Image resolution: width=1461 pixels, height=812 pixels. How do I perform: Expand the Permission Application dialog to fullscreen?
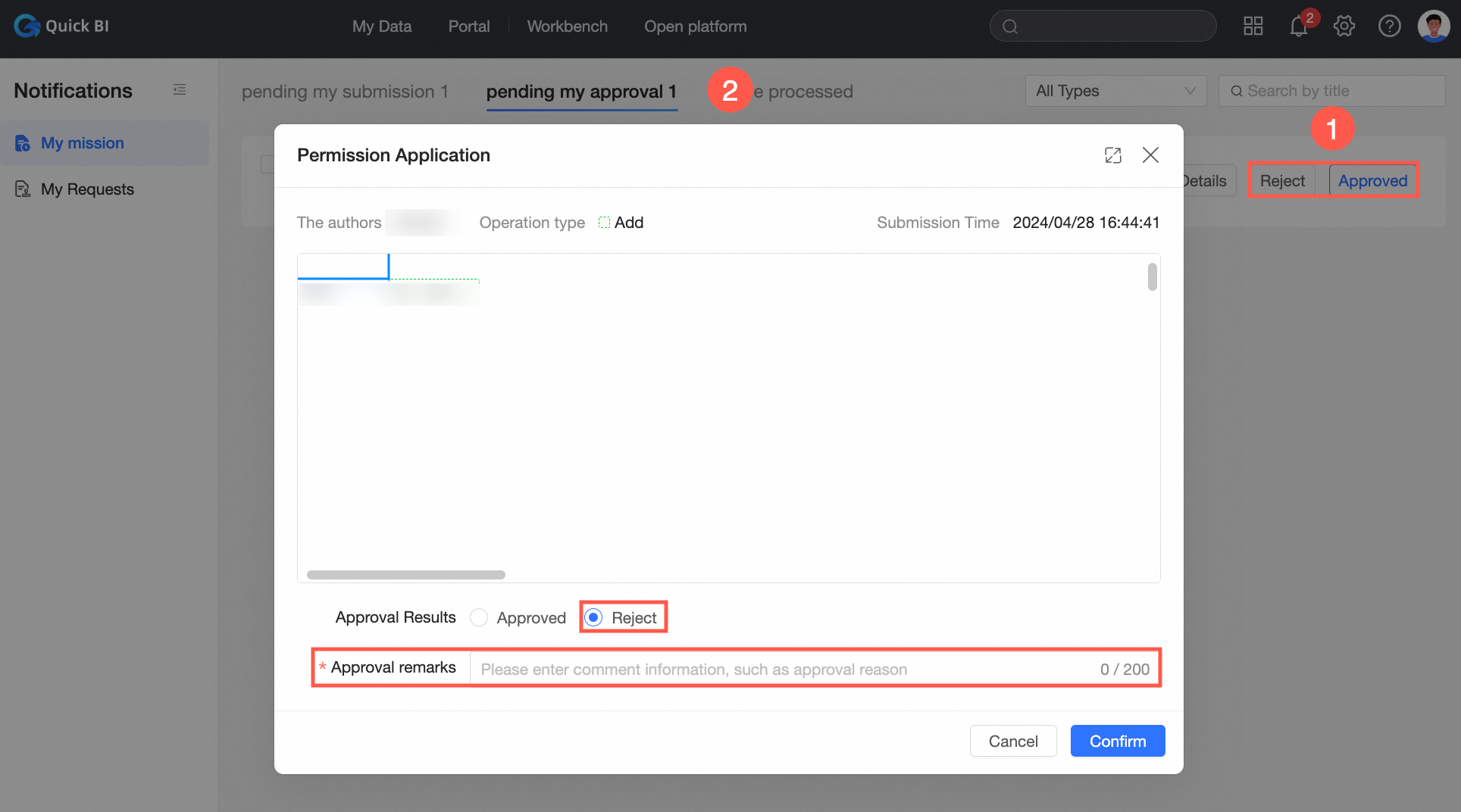(1113, 155)
